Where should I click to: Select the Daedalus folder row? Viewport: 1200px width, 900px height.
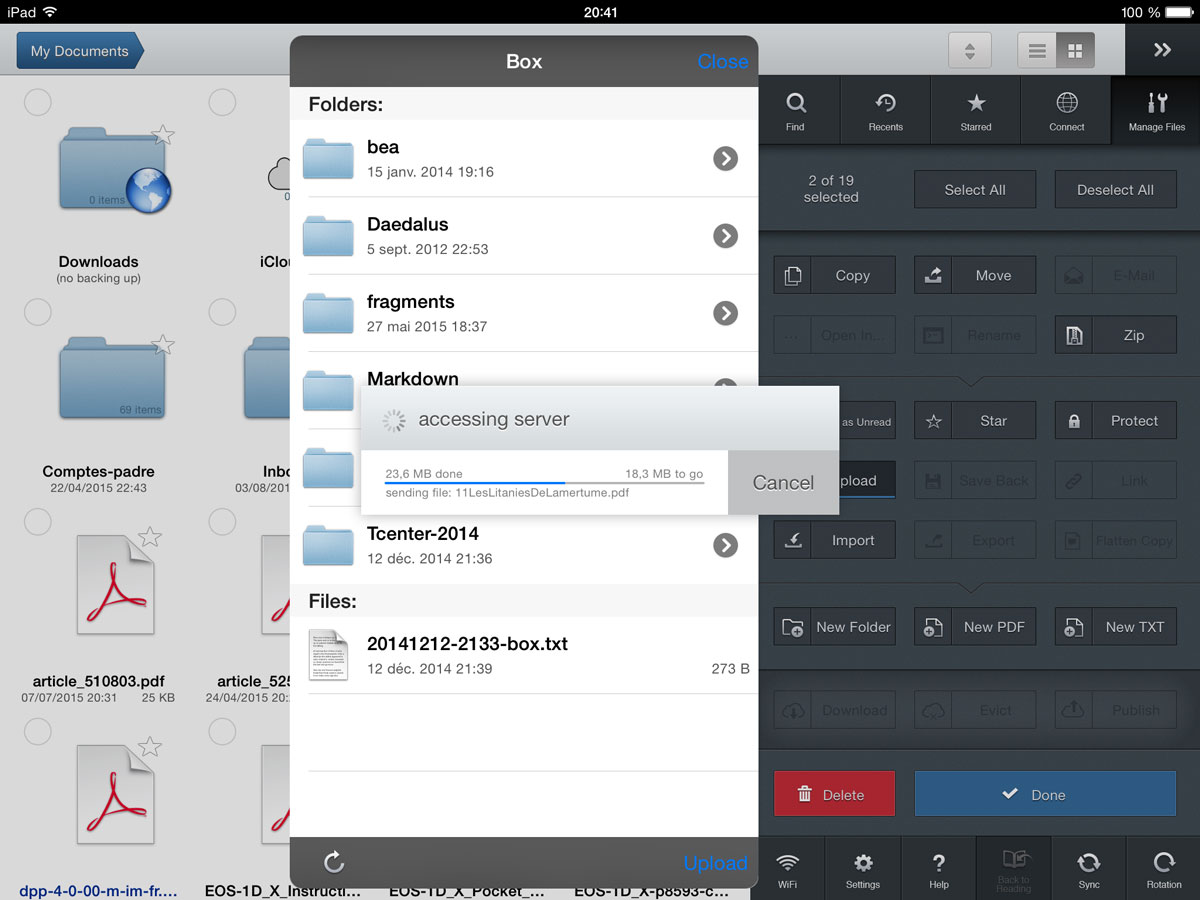[x=524, y=236]
